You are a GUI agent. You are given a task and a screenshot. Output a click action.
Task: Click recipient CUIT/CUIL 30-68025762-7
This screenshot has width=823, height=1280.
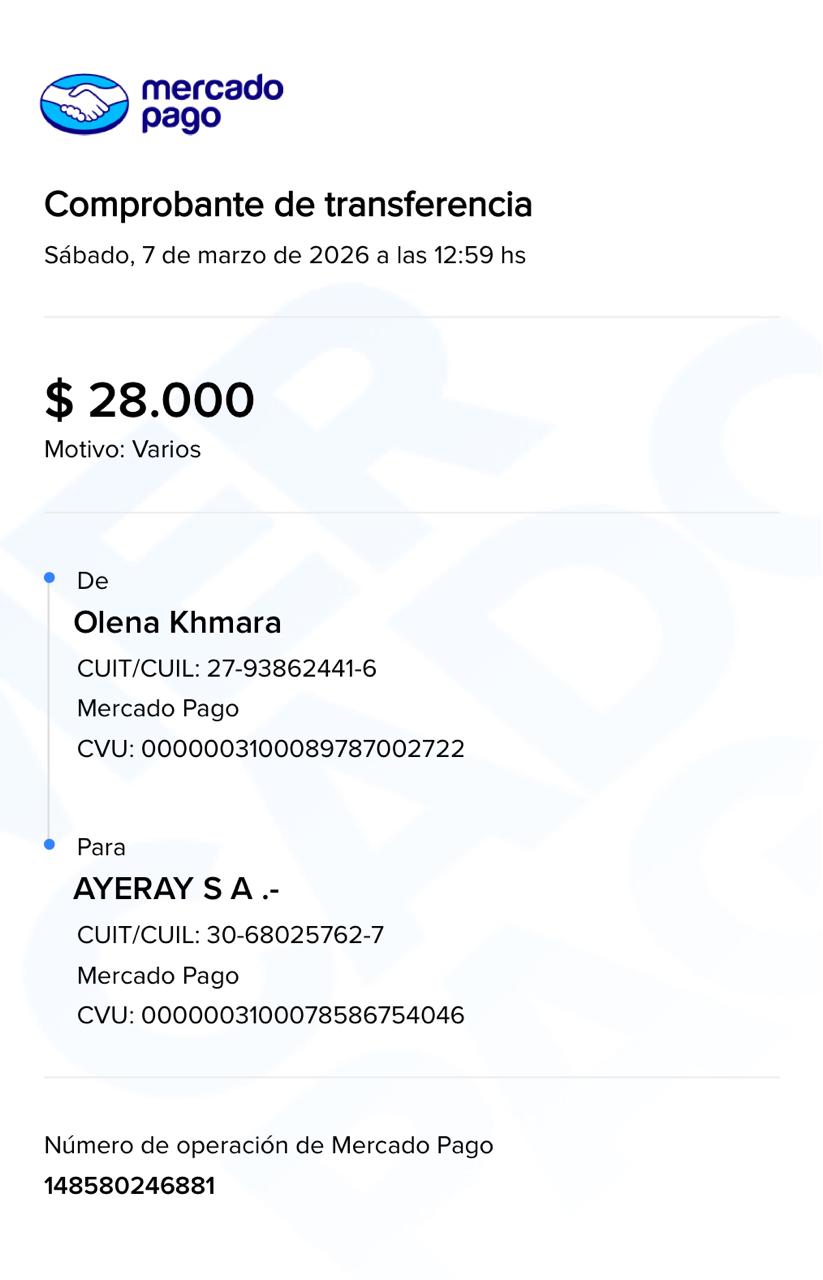[230, 936]
